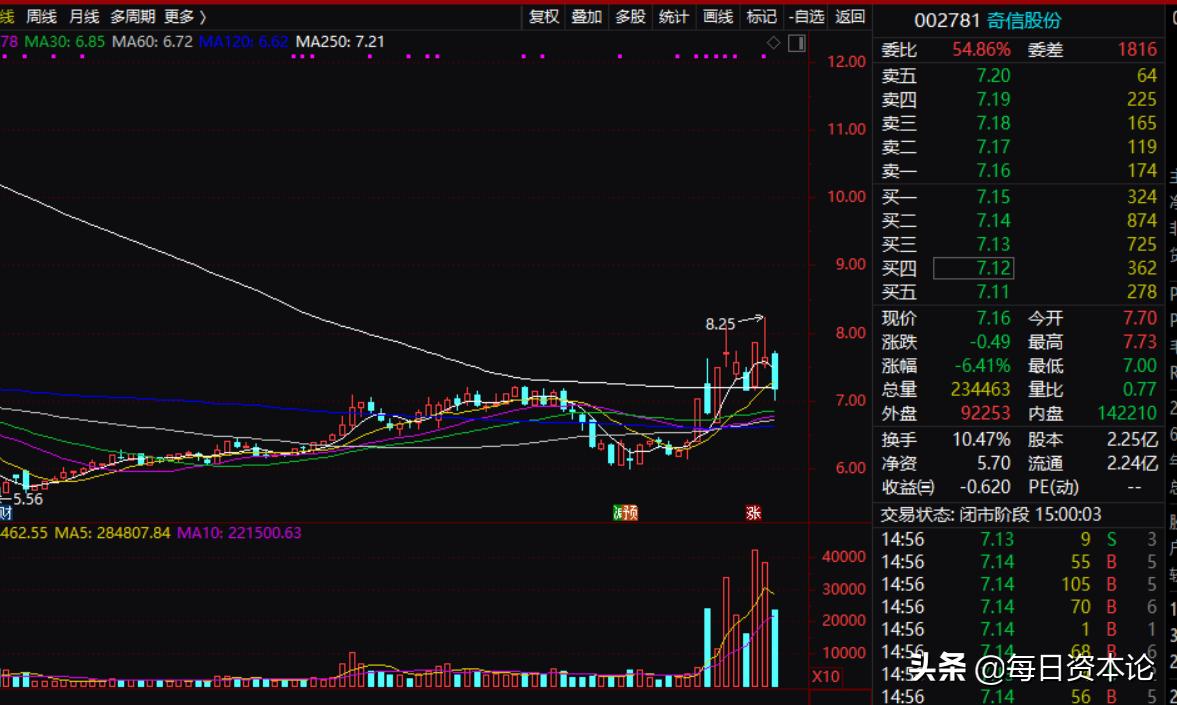Click the 返回 back button

pyautogui.click(x=850, y=17)
